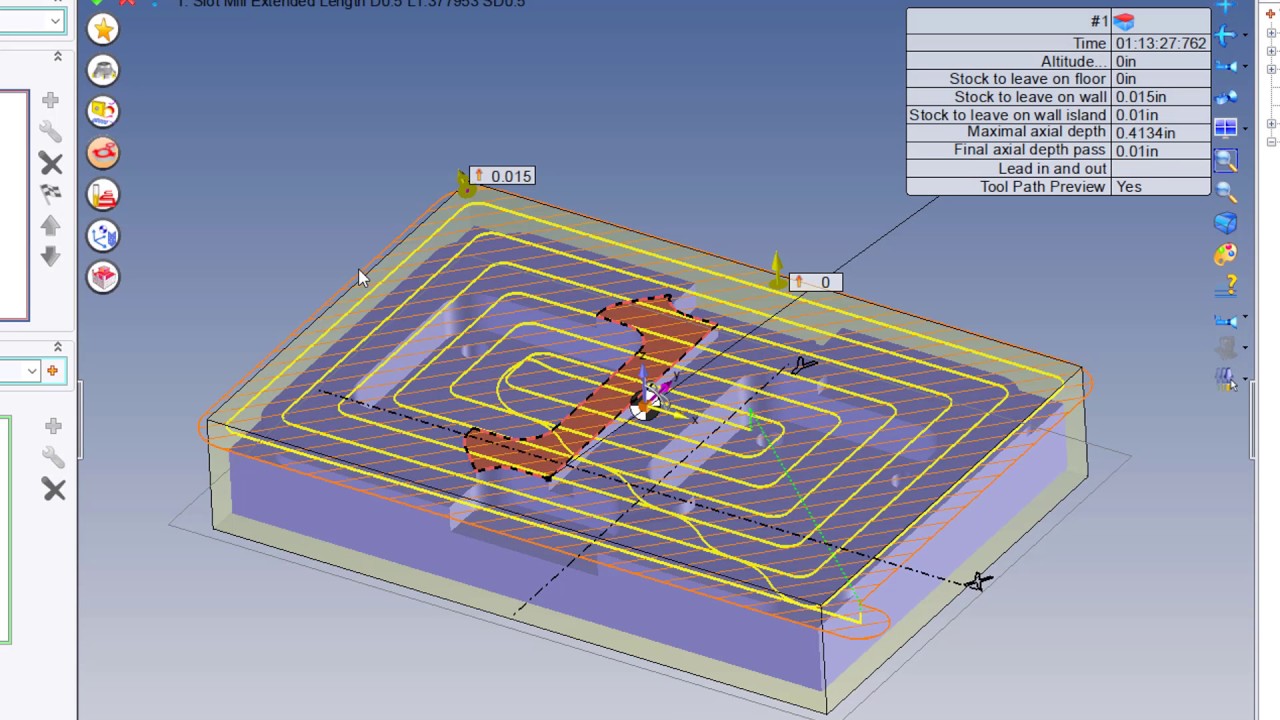Toggle the blue shaded box display icon
Viewport: 1280px width, 720px height.
(1225, 223)
